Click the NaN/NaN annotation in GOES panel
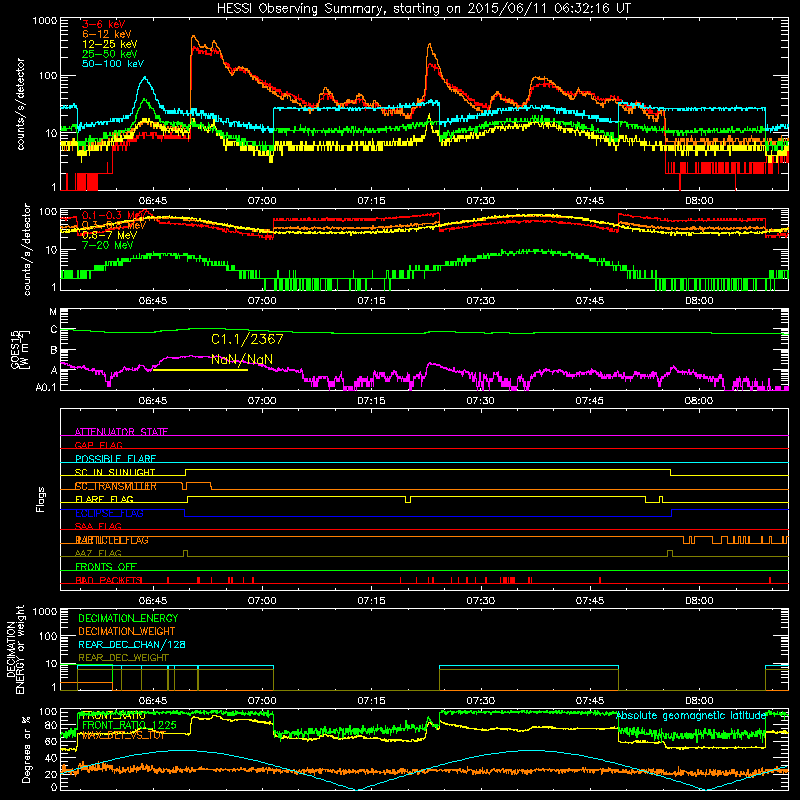The width and height of the screenshot is (800, 800). tap(242, 359)
